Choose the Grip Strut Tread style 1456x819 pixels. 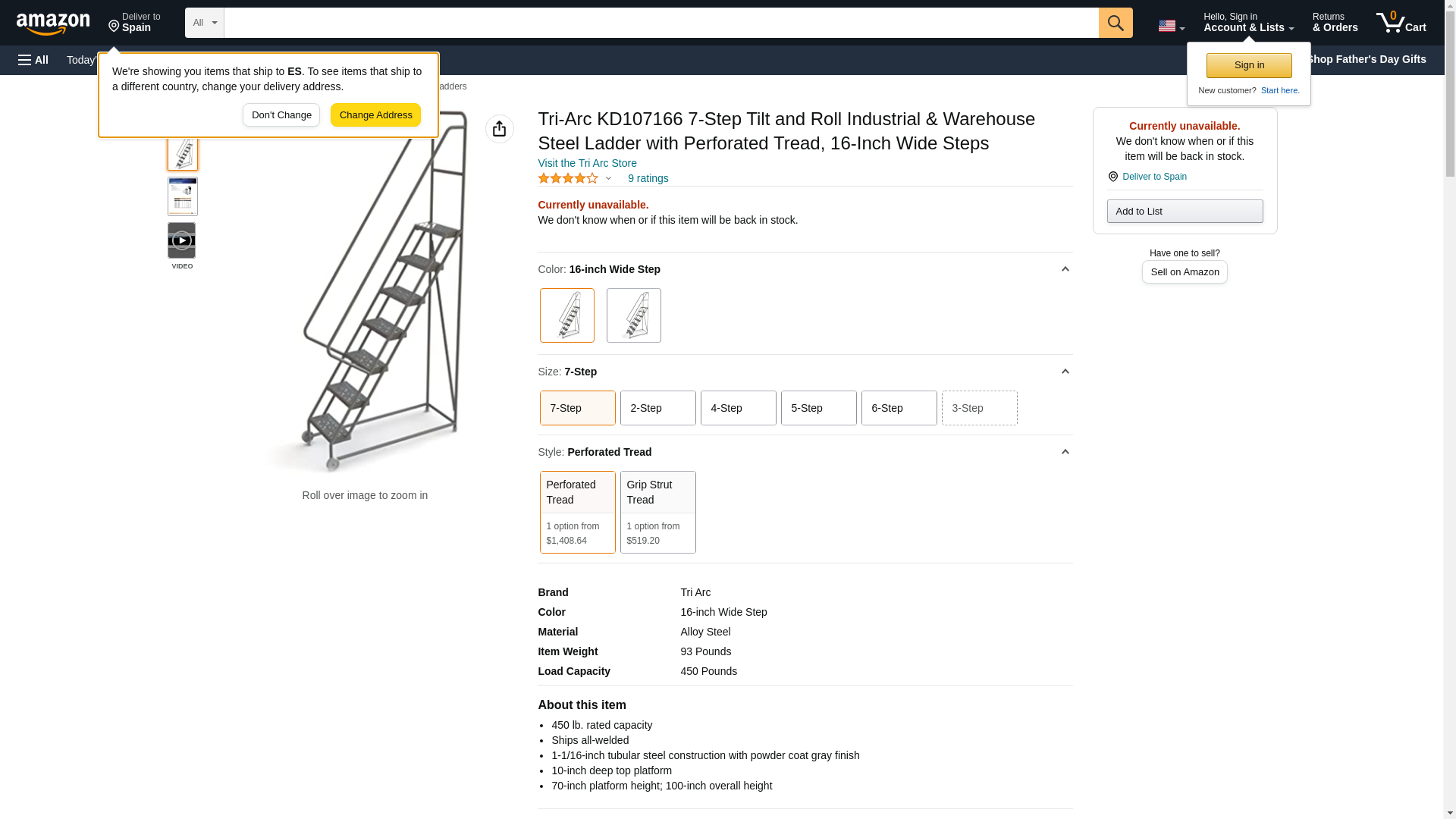click(658, 512)
